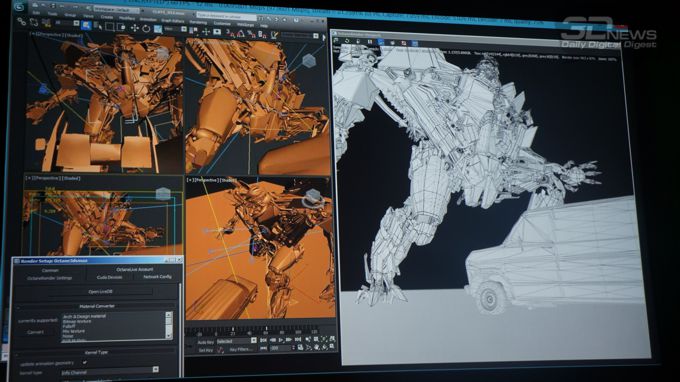
Task: Toggle Key Mode next to frame field
Action: (x=263, y=348)
